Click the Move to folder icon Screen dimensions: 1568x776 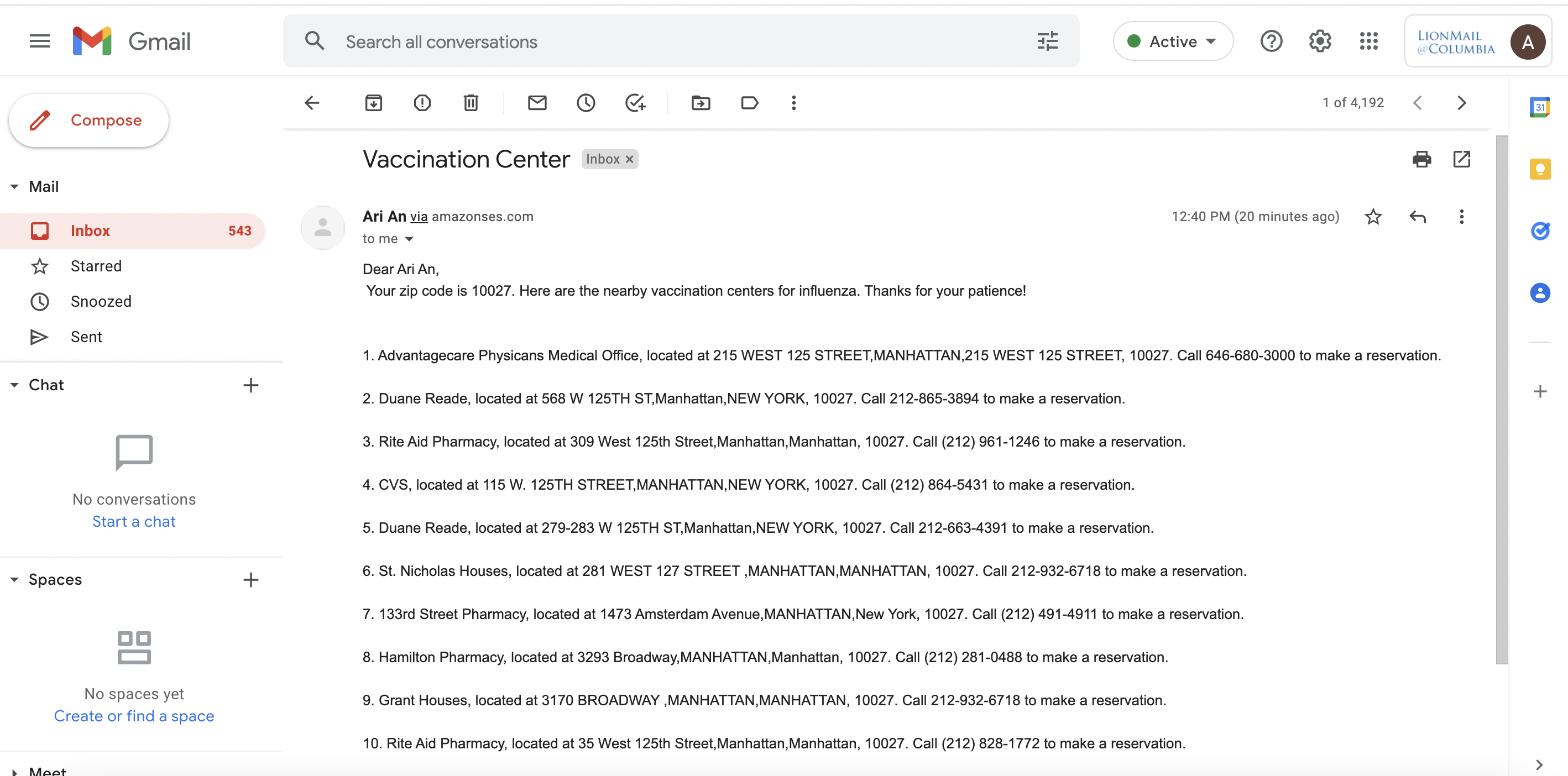(x=701, y=103)
